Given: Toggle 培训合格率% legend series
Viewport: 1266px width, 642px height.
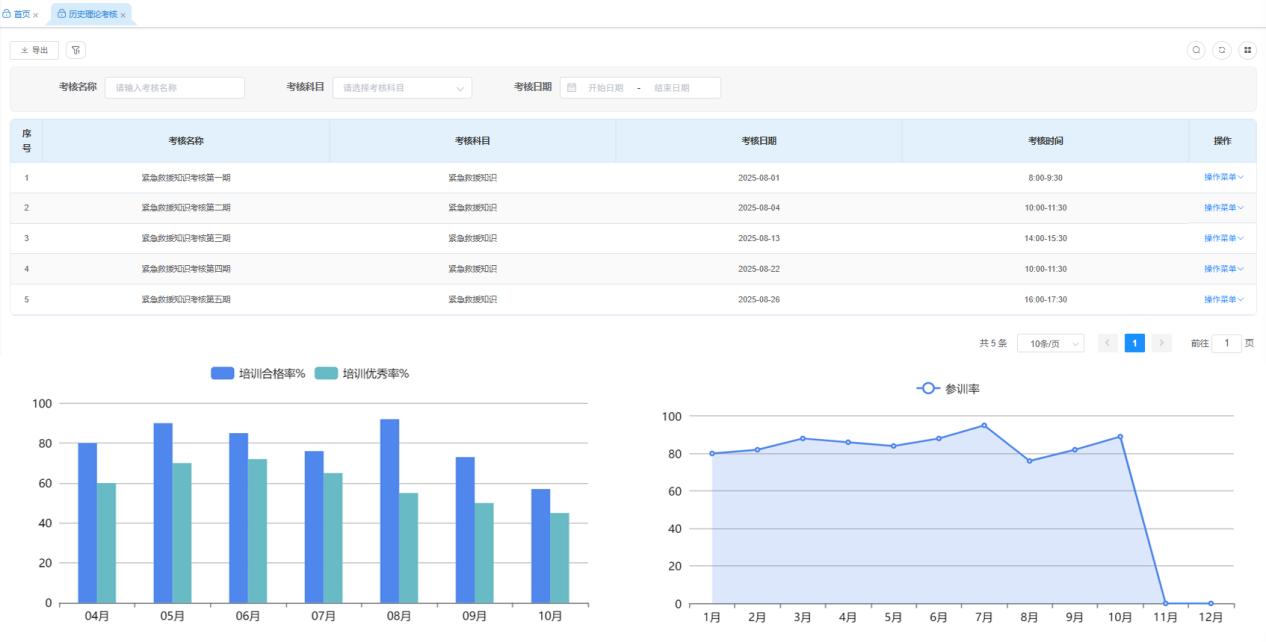Looking at the screenshot, I should [258, 373].
